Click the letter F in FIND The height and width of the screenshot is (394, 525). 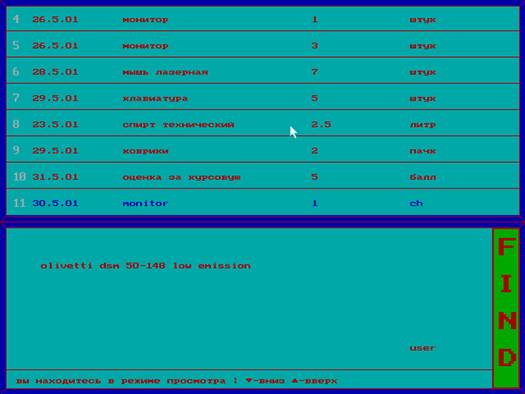[x=506, y=247]
